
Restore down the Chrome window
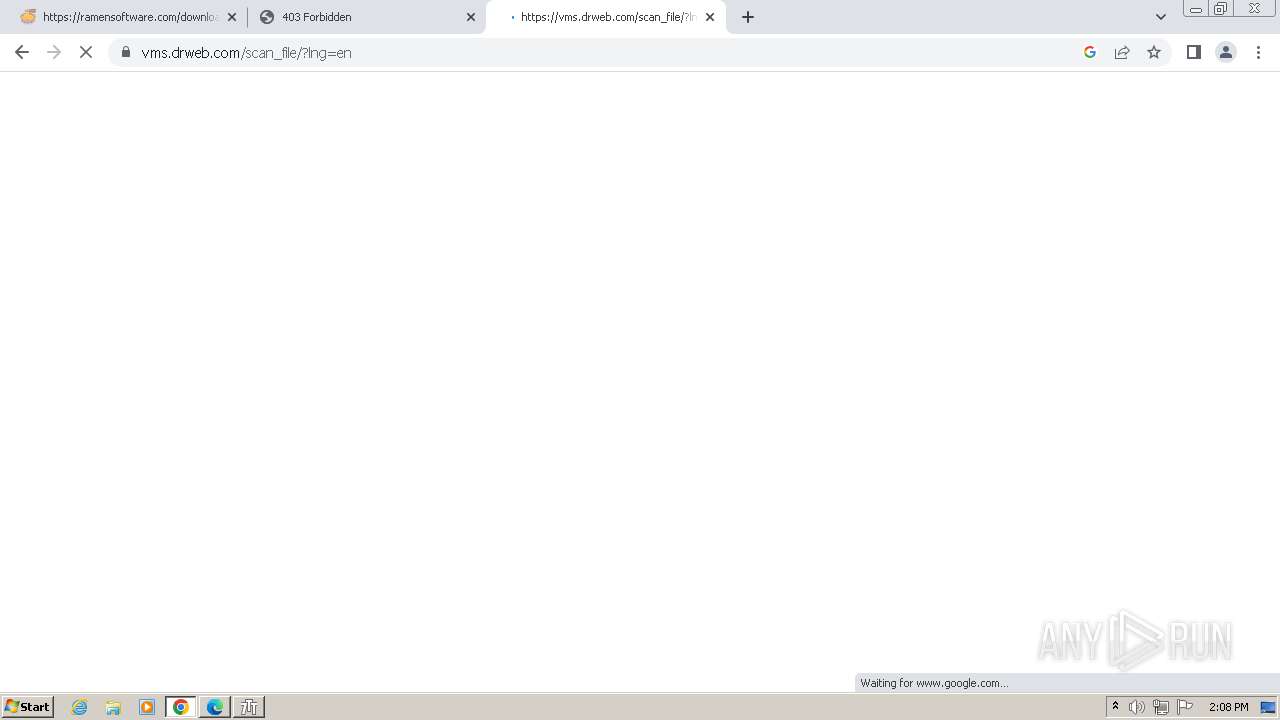(x=1221, y=8)
